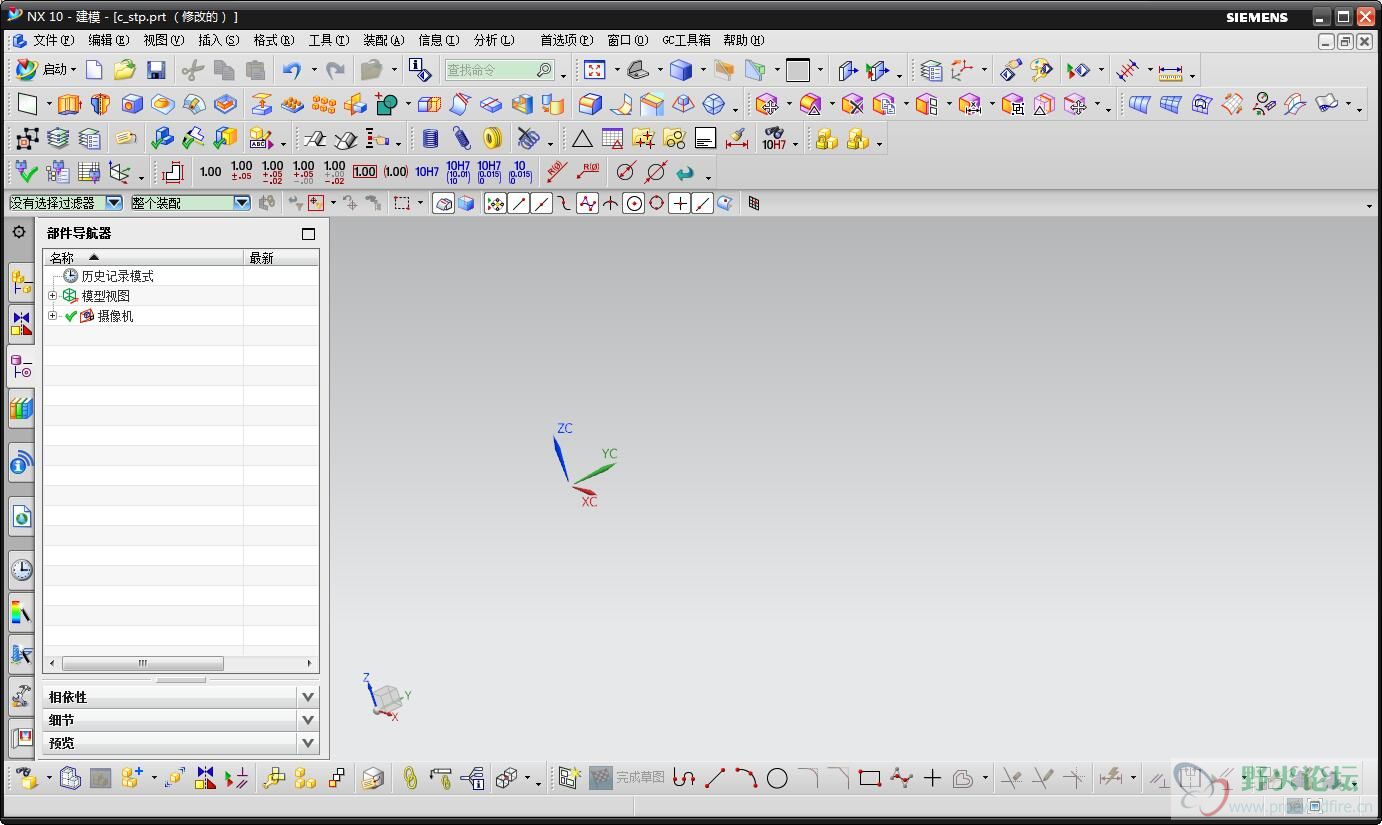
Task: Open the Reuse Library sidebar tab
Action: point(21,408)
